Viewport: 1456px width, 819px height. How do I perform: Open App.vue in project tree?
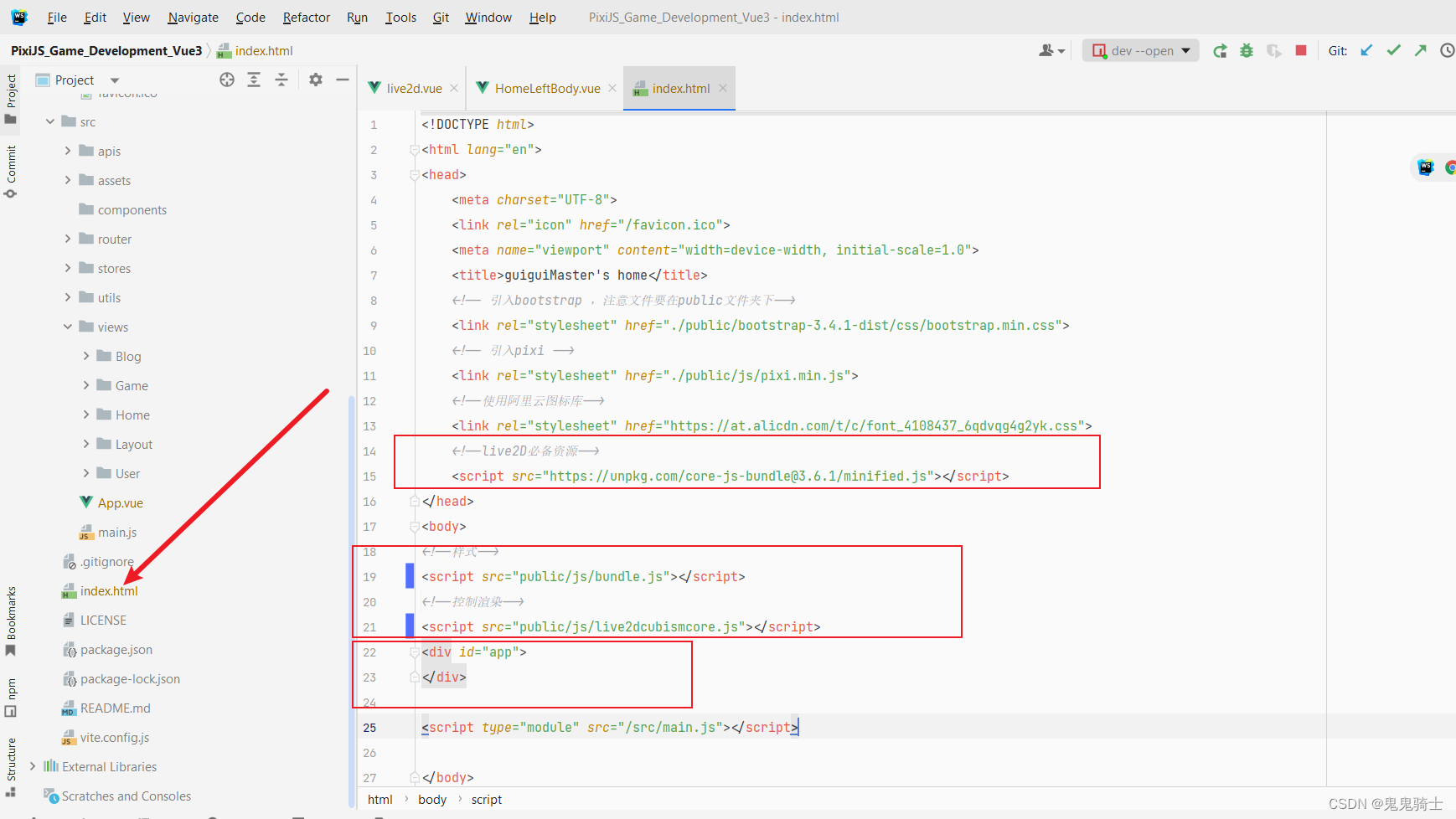[111, 502]
